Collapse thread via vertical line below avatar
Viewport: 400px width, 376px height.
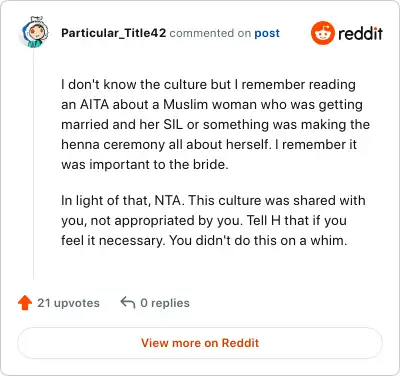34,163
